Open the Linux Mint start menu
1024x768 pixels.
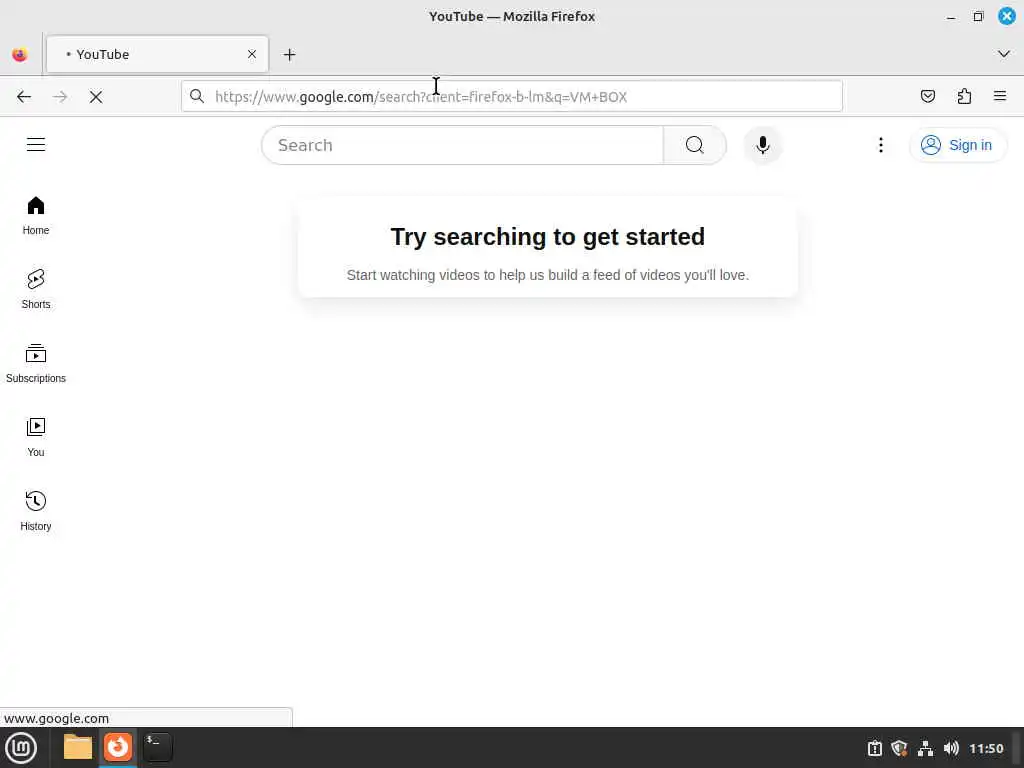21,748
